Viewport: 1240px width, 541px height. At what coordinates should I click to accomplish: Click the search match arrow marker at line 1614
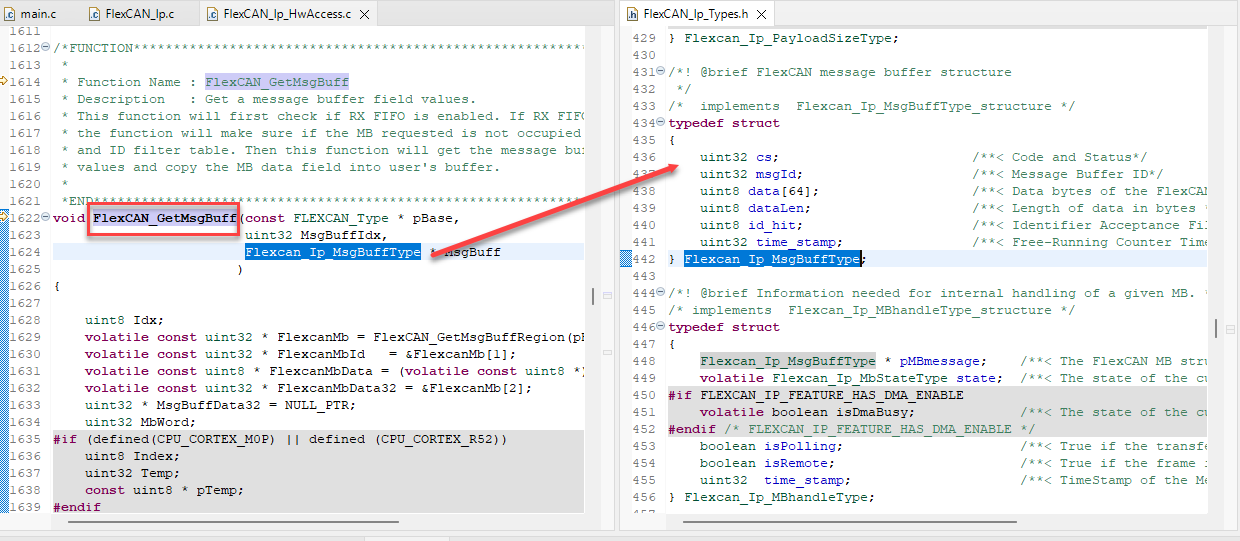5,82
